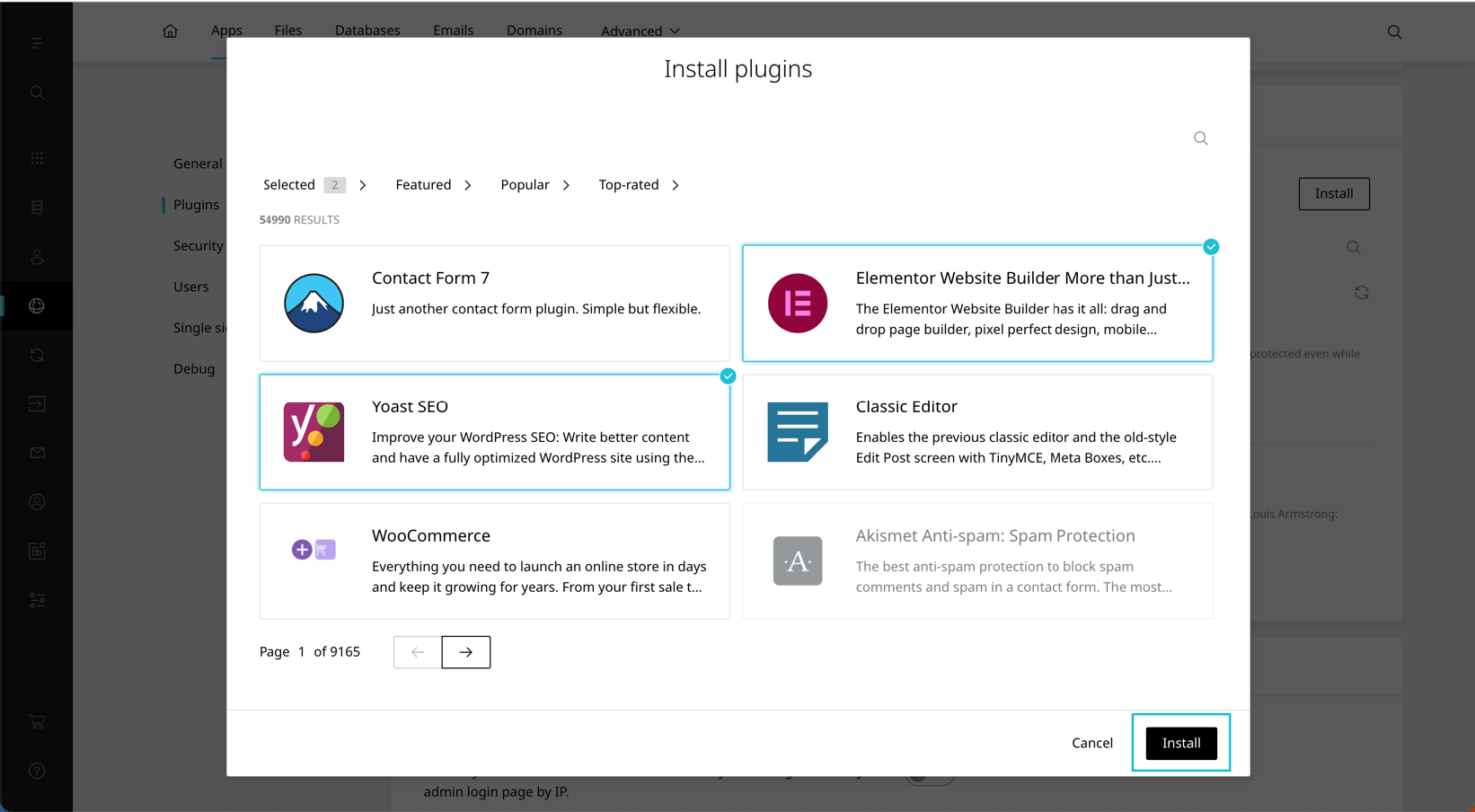This screenshot has width=1475, height=812.
Task: Open the help question mark icon in sidebar
Action: 37,771
